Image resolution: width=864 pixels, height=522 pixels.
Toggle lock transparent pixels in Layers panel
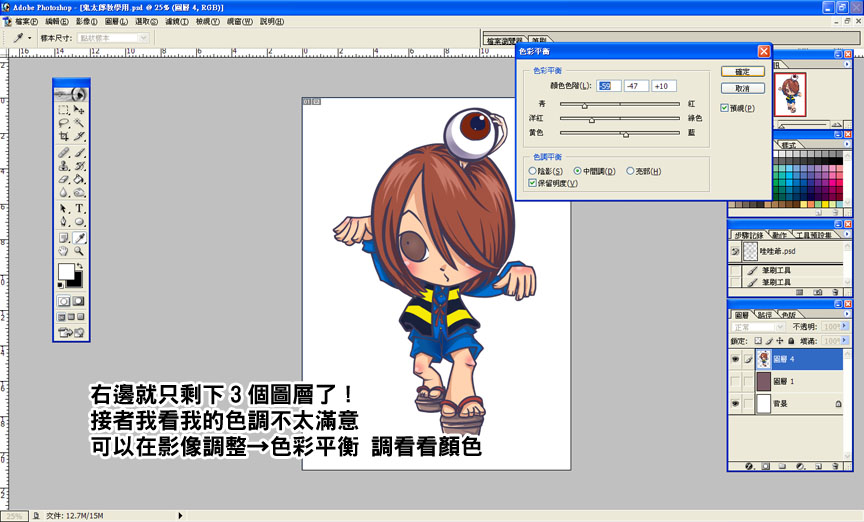758,341
